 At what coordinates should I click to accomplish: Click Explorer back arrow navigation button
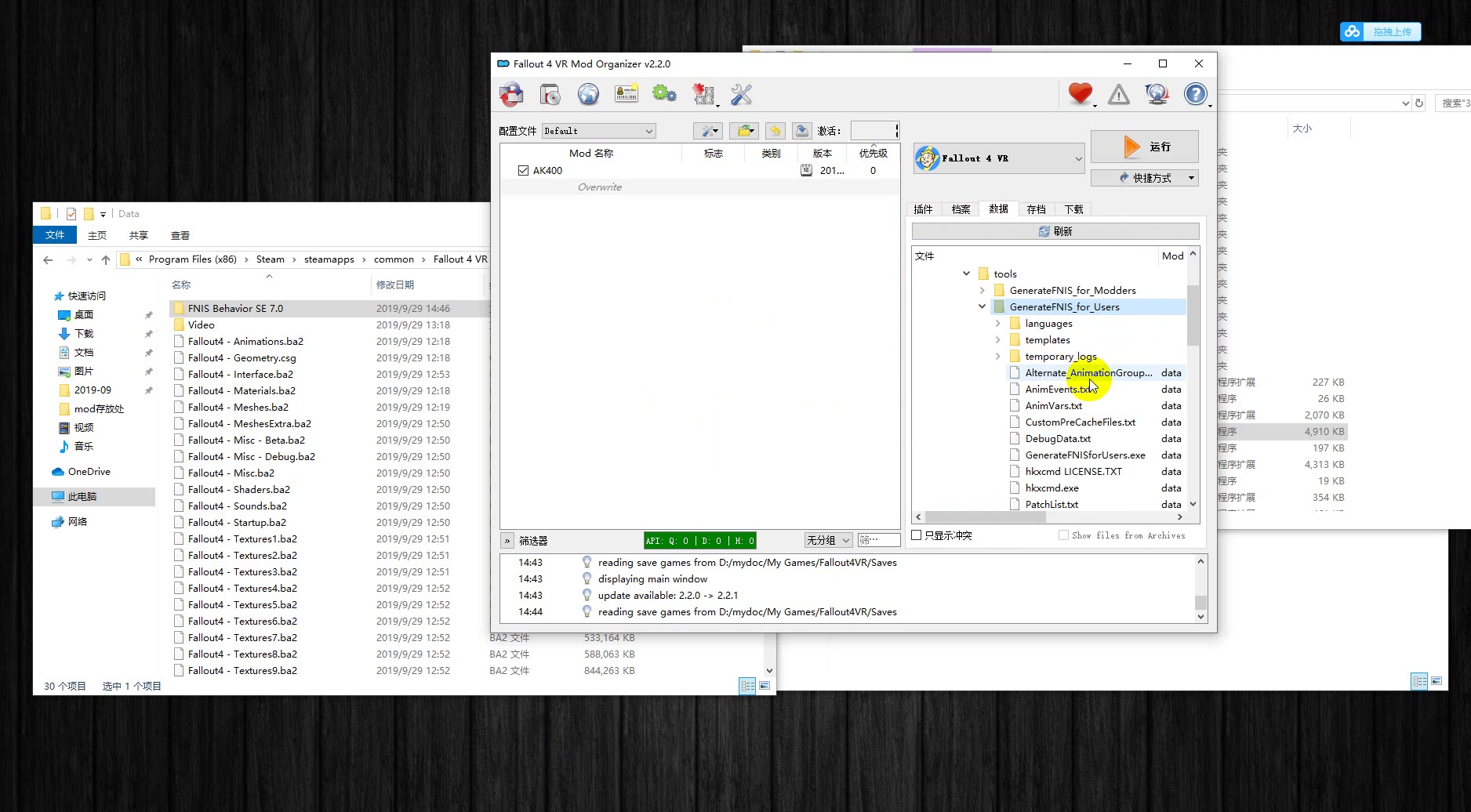49,259
